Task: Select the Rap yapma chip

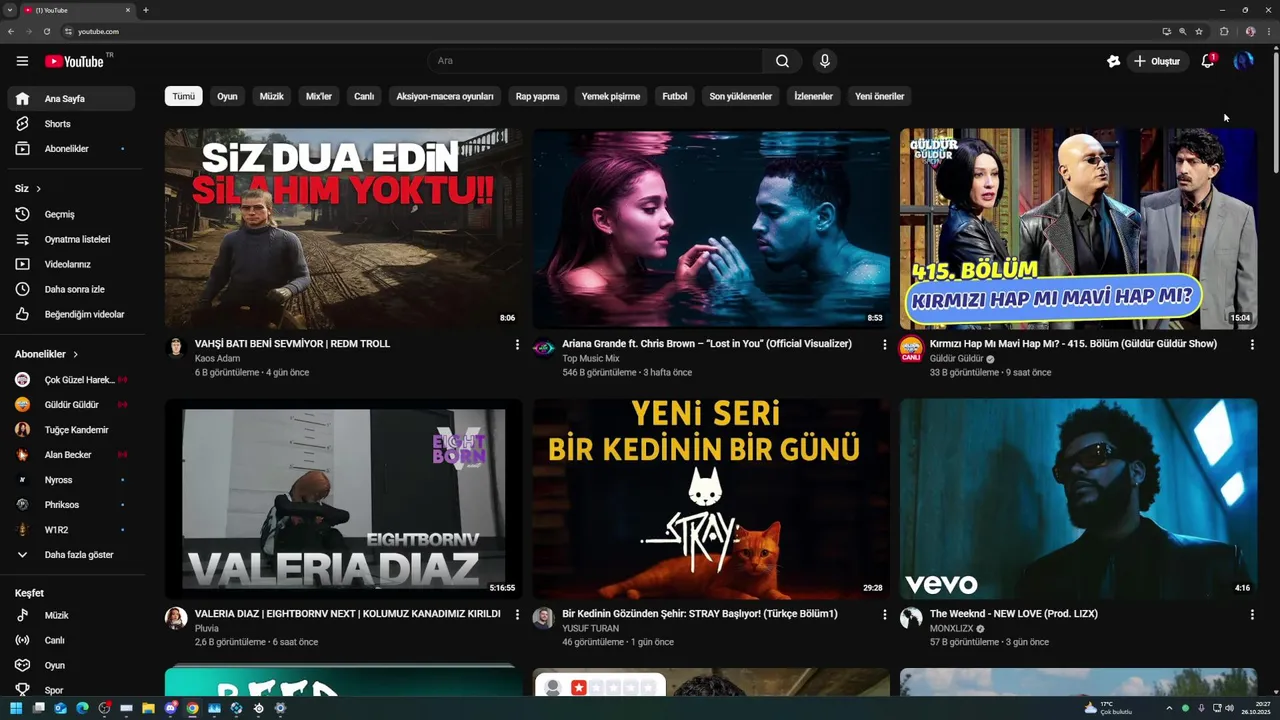Action: click(538, 96)
